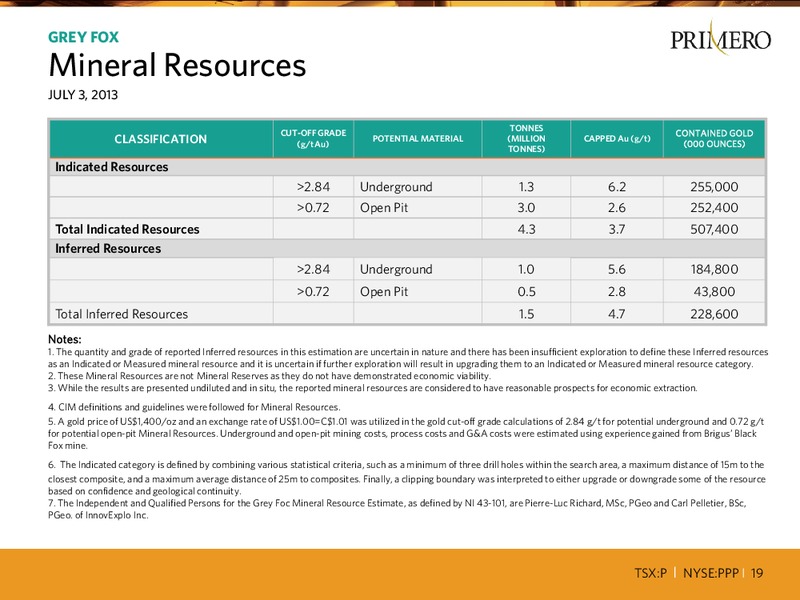Viewport: 800px width, 600px height.
Task: Click tonnes value '1.3'
Action: [526, 187]
